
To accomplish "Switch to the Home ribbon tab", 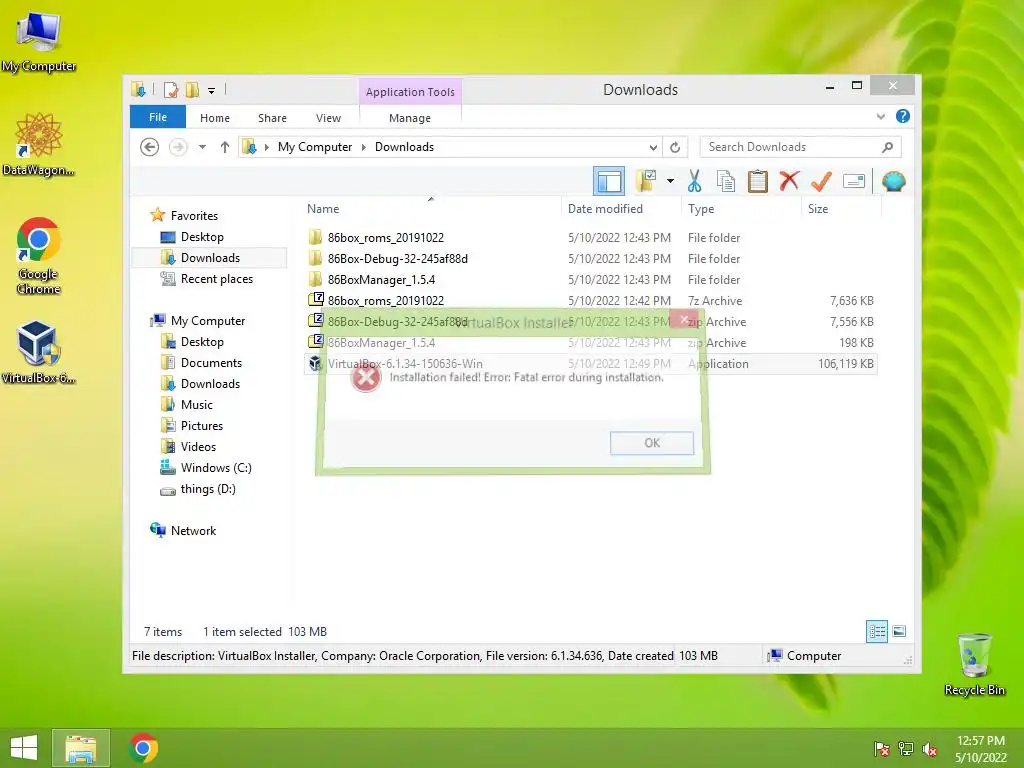I will click(x=215, y=118).
